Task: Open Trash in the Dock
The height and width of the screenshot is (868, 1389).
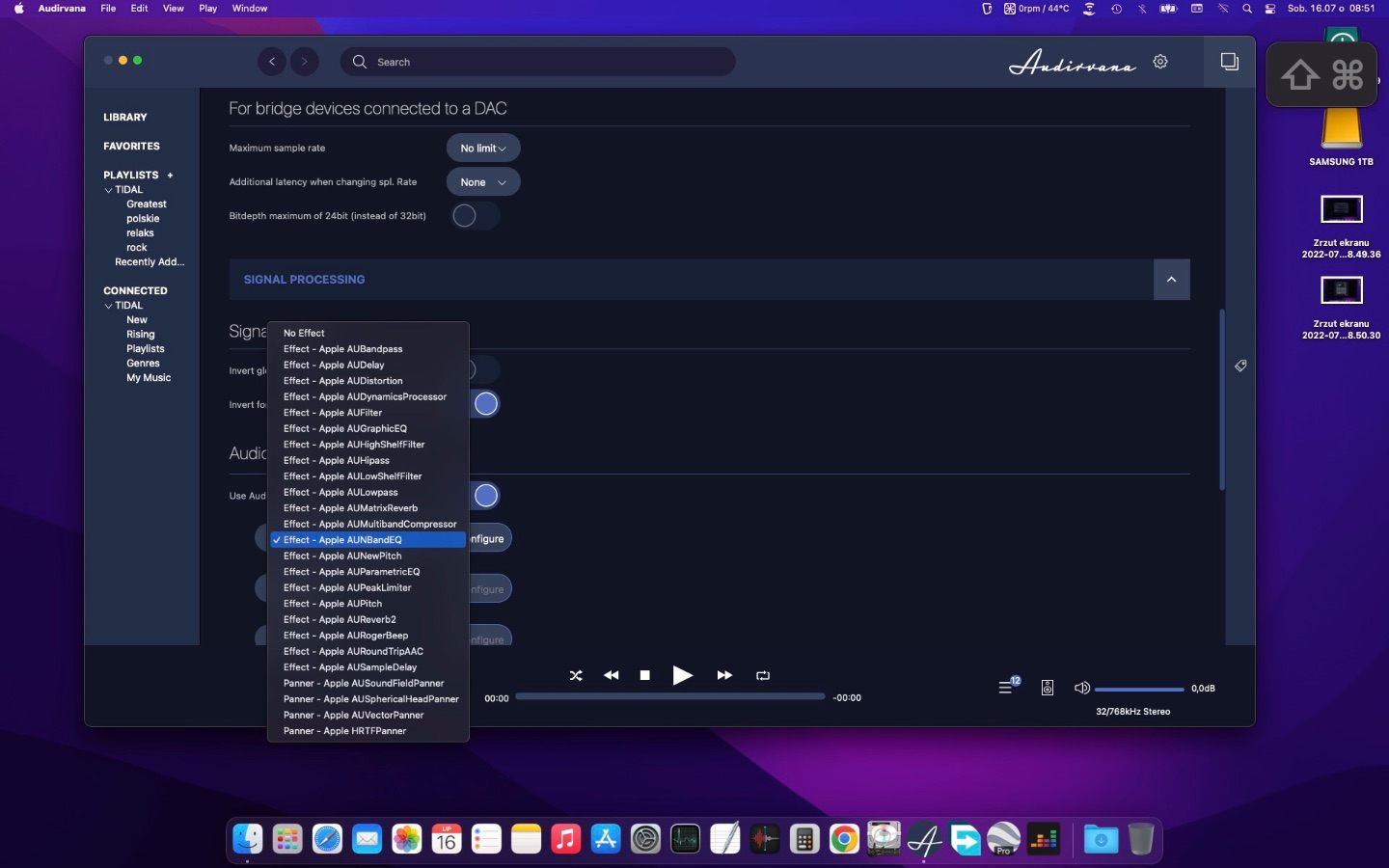Action: [1140, 839]
